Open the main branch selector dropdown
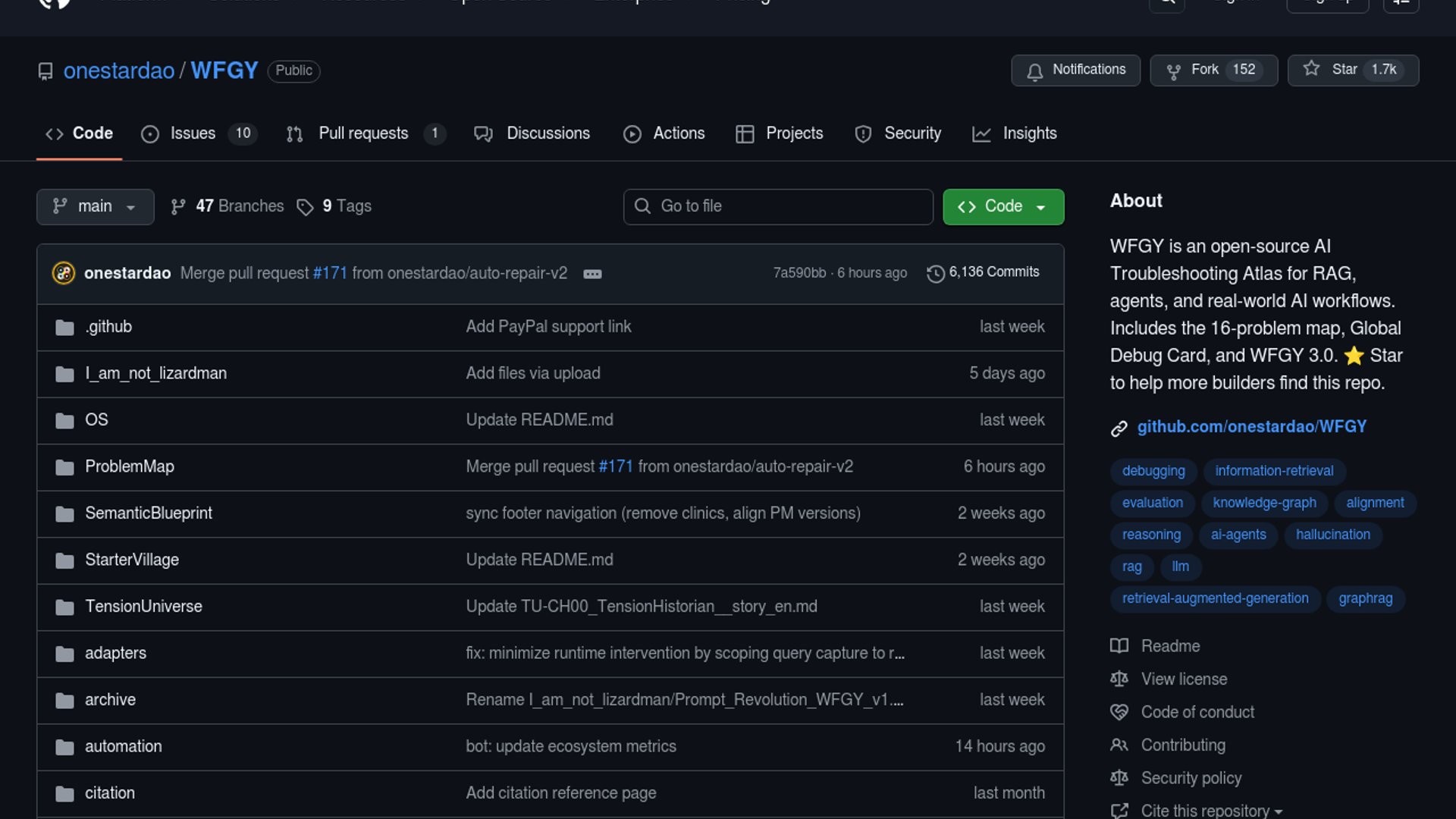 click(x=95, y=207)
